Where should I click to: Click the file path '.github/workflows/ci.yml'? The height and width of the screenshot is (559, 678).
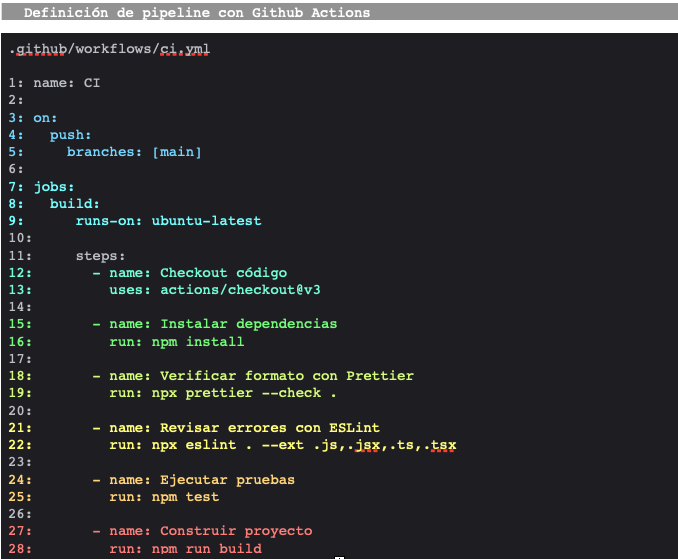[109, 49]
